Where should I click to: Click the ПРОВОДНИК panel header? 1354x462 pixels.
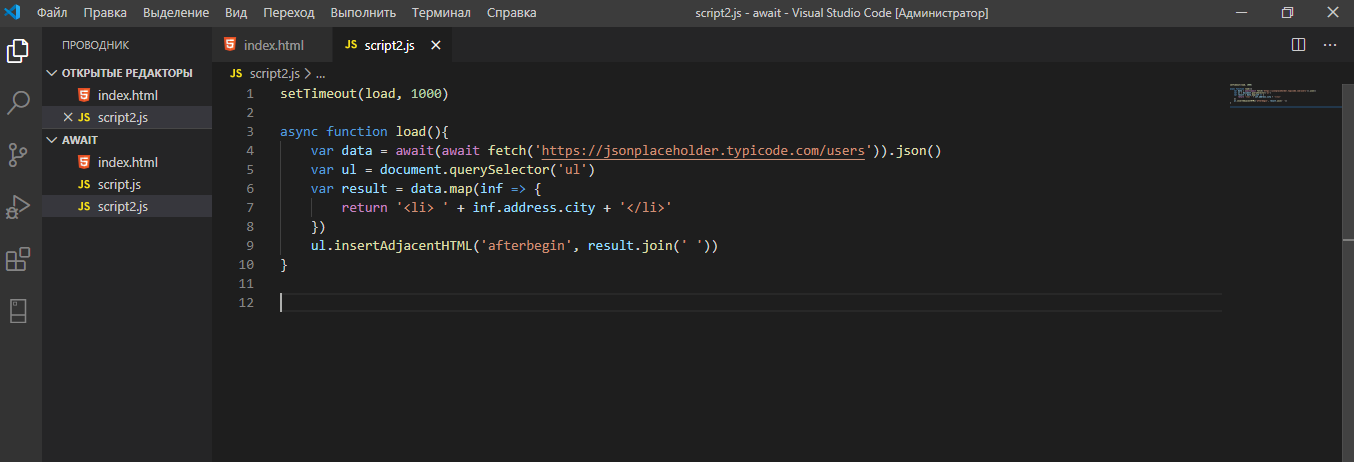[95, 45]
